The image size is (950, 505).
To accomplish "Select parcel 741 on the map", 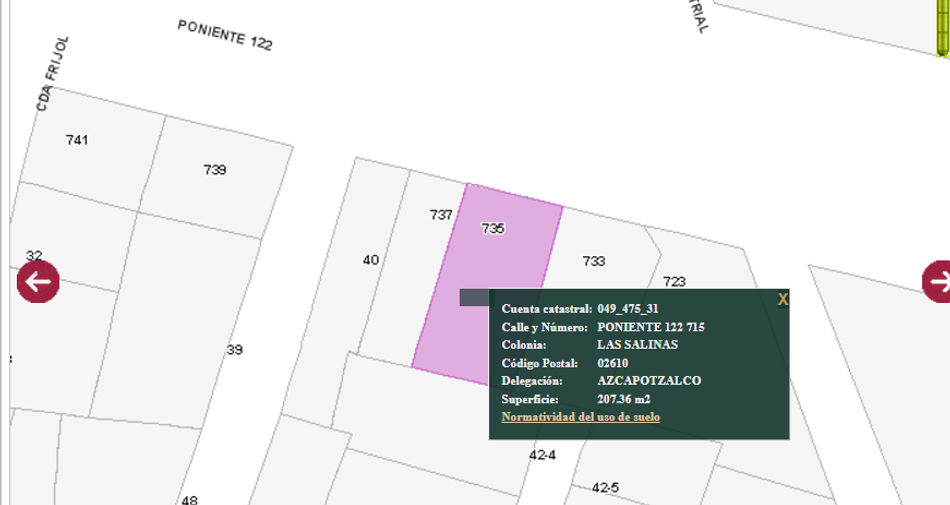I will coord(77,140).
